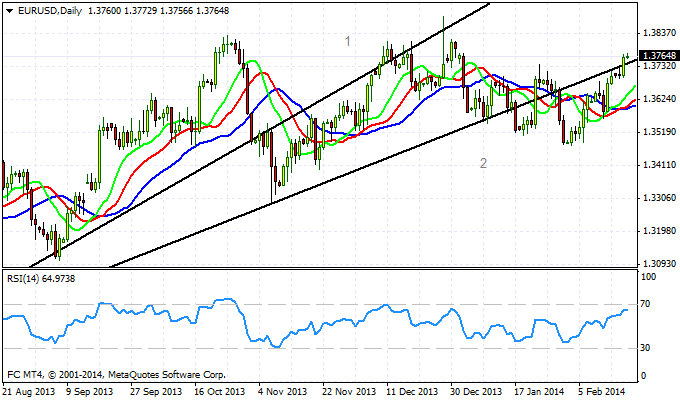Click the 27 Sep 2013 date label
The image size is (680, 400).
(x=156, y=392)
